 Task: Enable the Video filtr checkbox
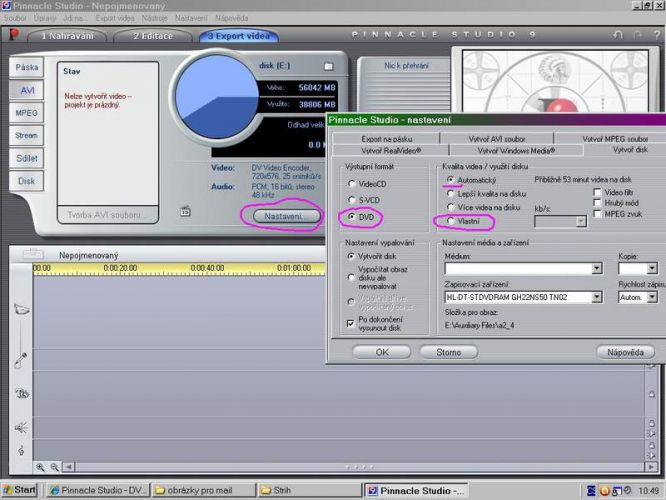point(597,192)
